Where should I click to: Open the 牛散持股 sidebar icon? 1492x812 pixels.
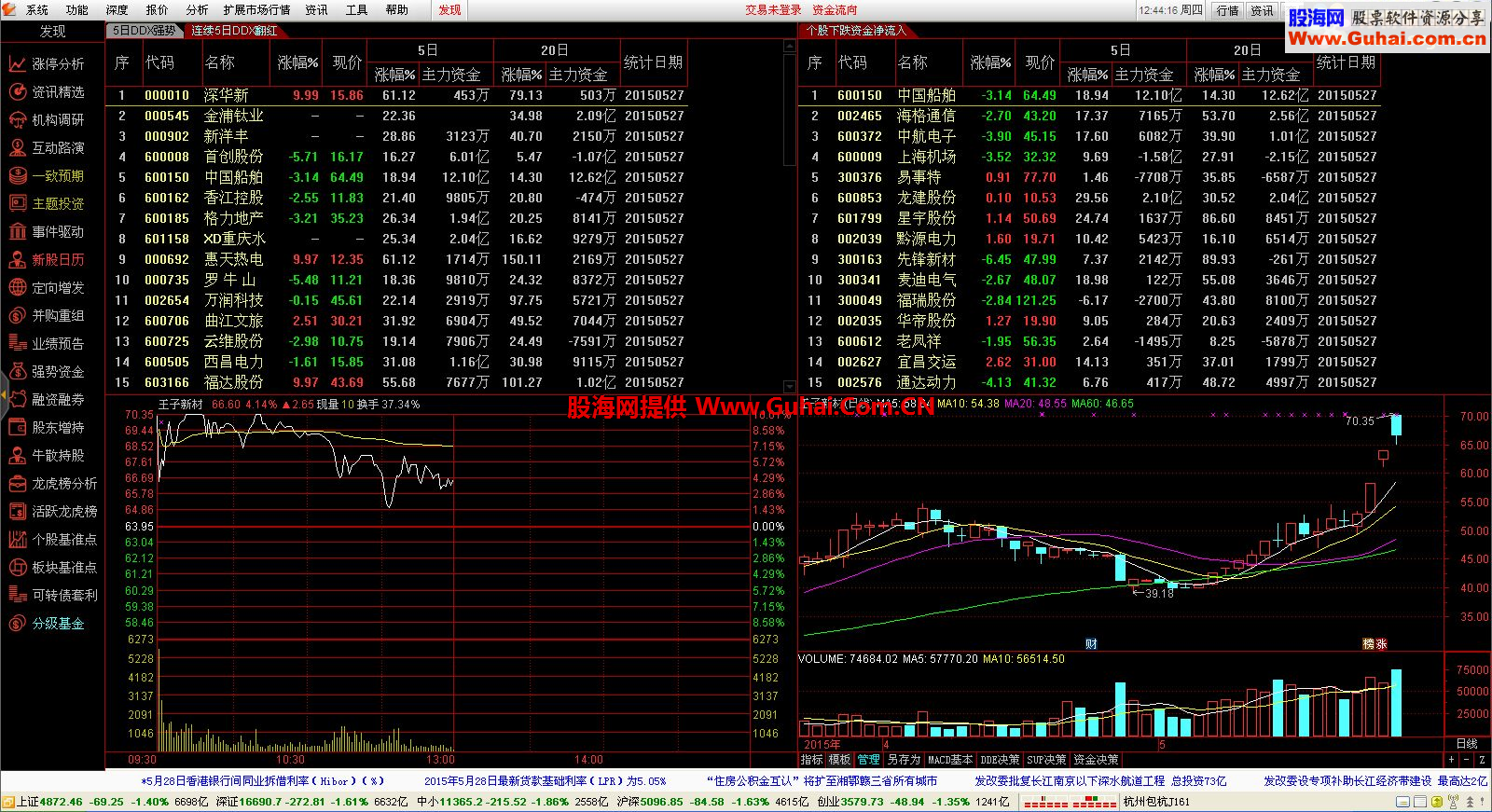(x=17, y=455)
